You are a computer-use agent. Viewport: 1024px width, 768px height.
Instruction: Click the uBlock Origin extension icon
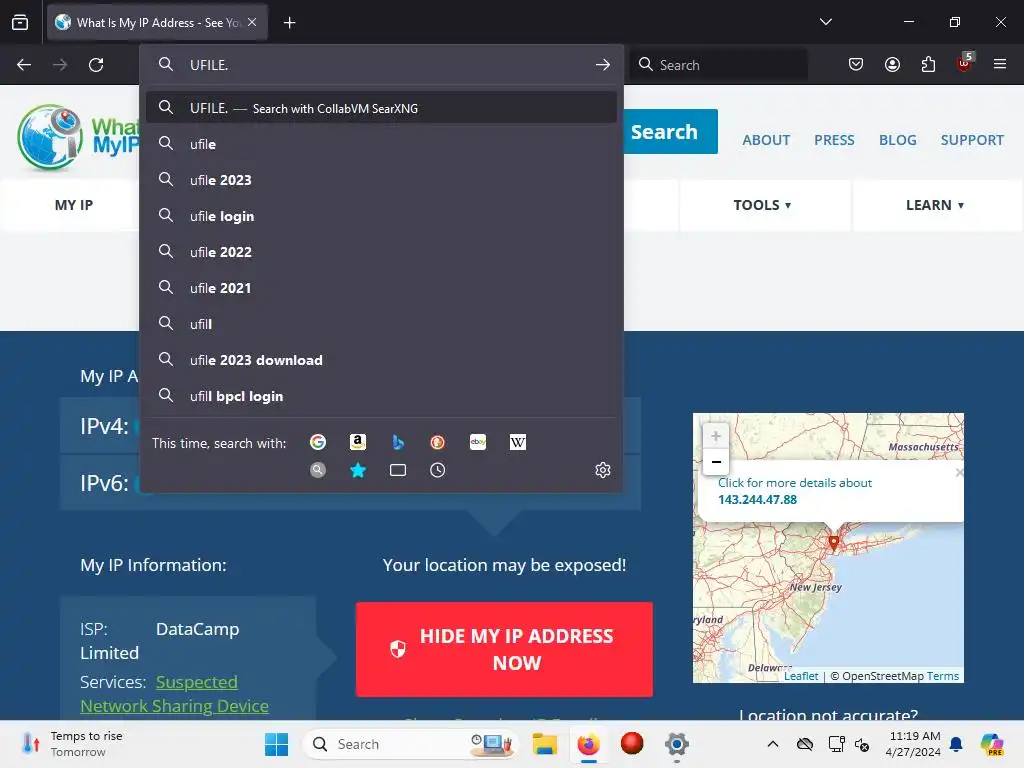pos(965,63)
